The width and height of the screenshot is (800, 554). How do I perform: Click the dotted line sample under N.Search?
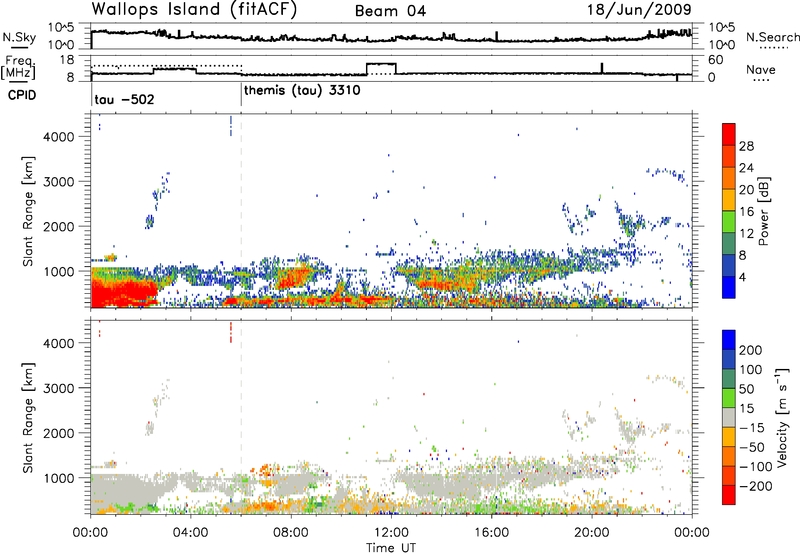tap(773, 48)
